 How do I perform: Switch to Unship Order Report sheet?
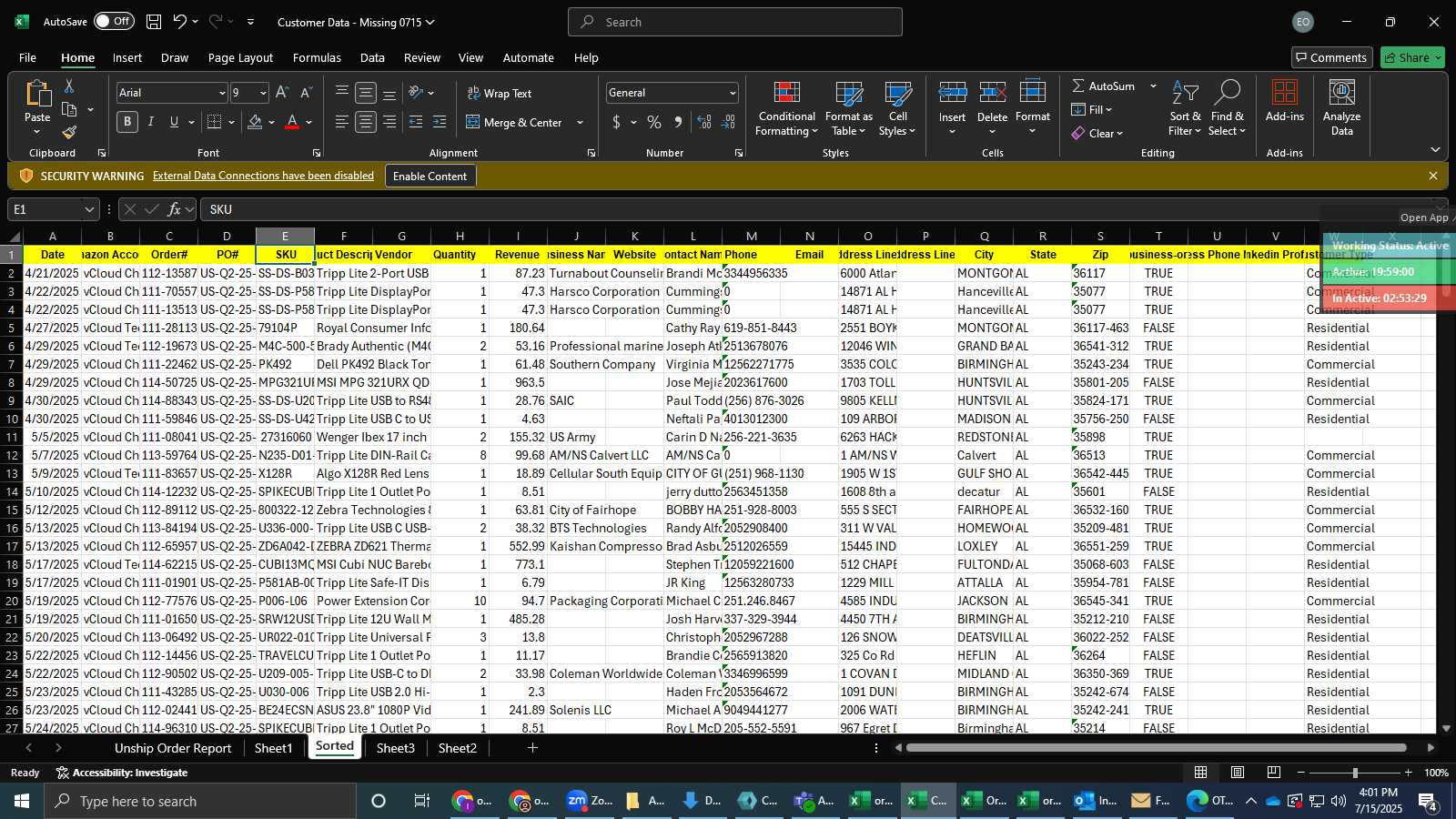point(173,748)
